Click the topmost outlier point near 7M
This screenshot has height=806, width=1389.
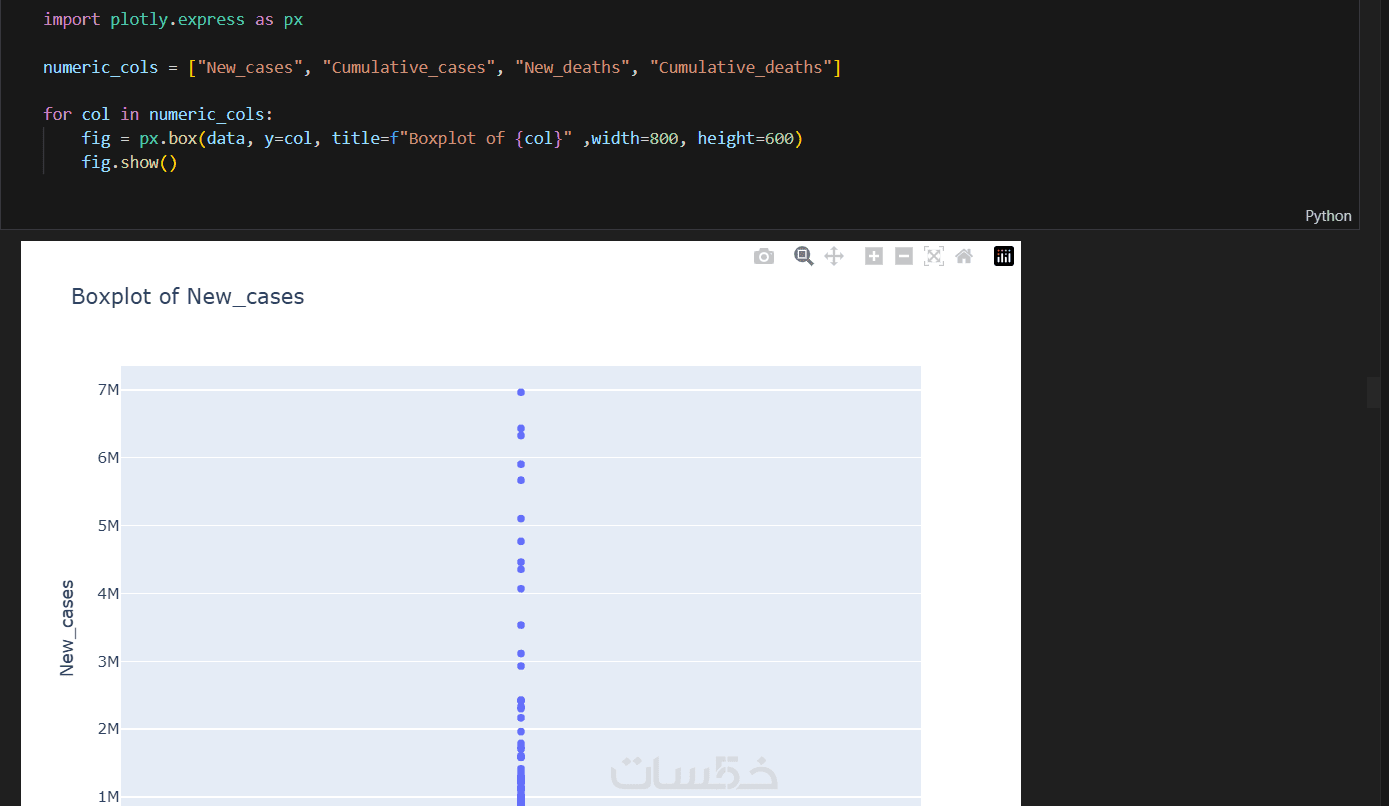(x=521, y=392)
